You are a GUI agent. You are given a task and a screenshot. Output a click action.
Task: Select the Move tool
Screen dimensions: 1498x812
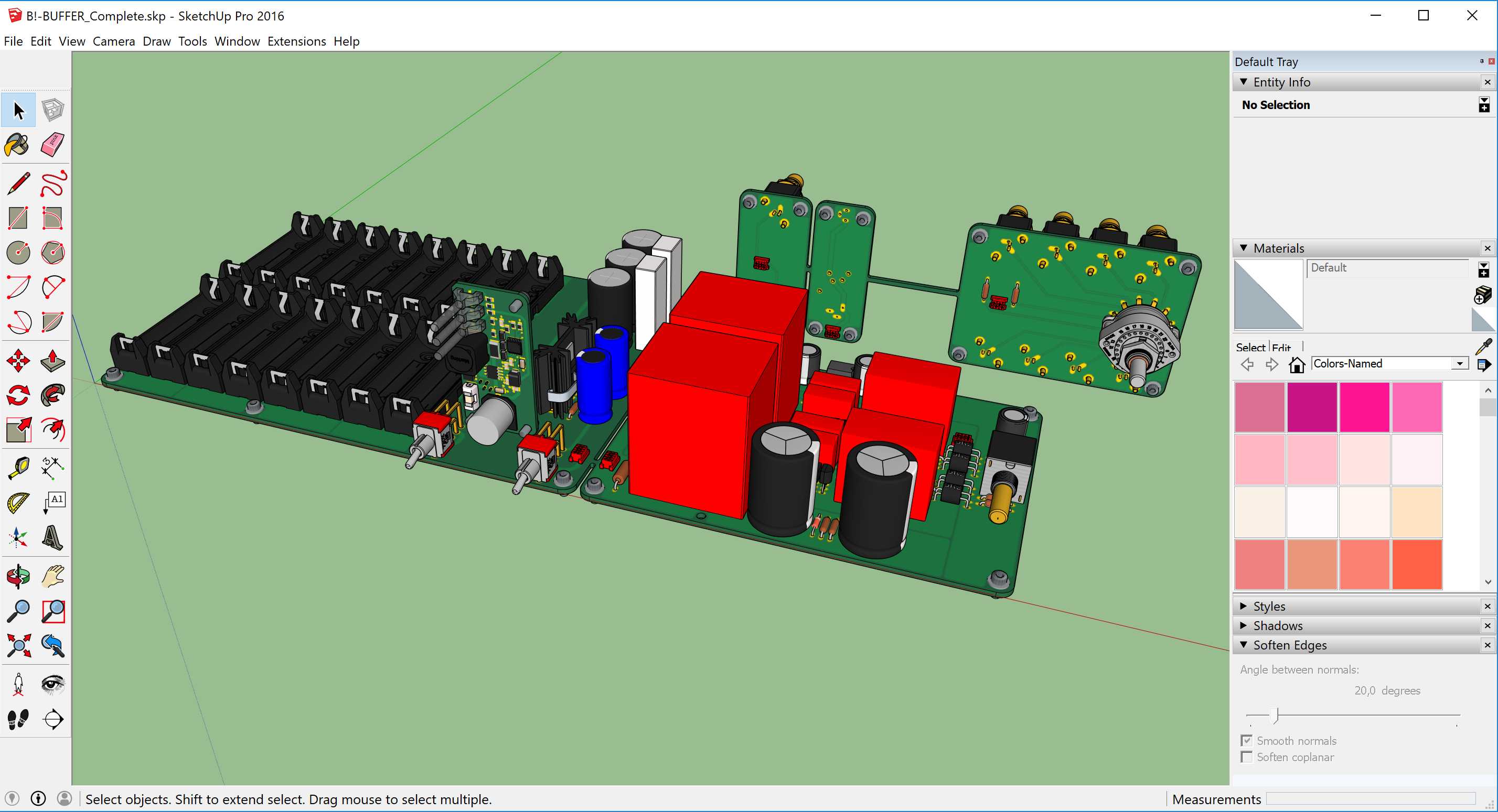tap(18, 361)
